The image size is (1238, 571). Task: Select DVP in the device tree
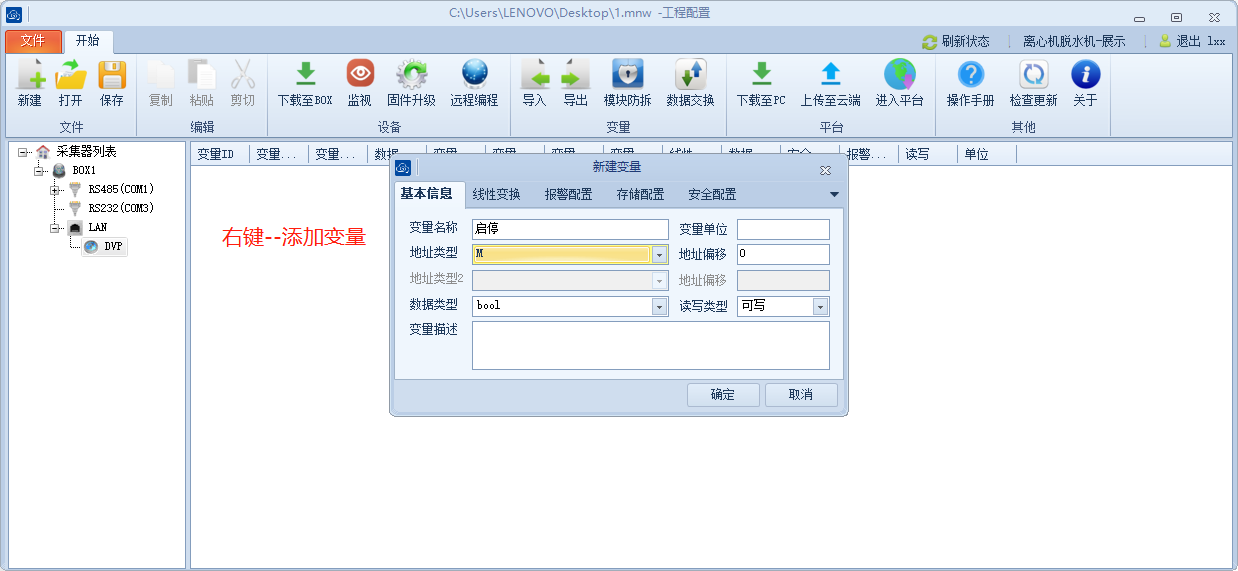pos(105,247)
